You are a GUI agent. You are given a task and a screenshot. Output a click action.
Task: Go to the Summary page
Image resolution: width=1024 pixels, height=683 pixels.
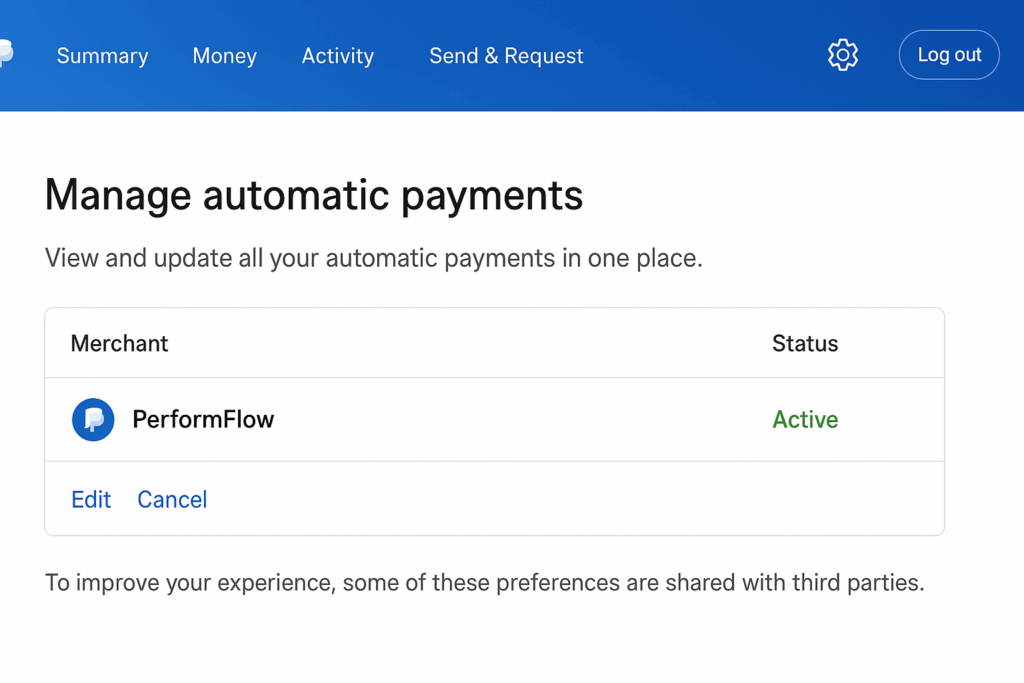click(x=102, y=56)
